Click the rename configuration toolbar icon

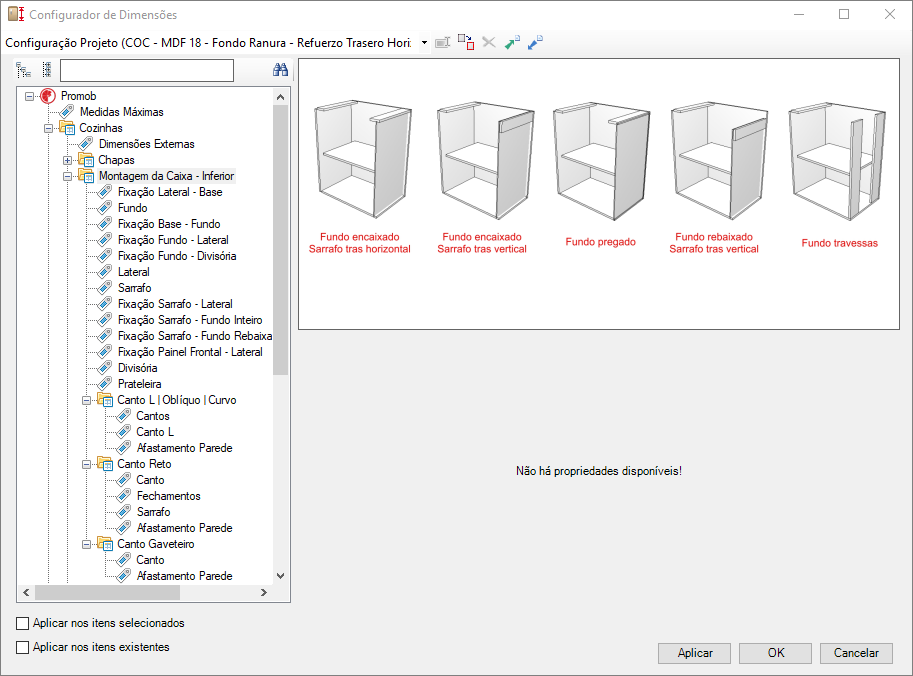(x=443, y=43)
